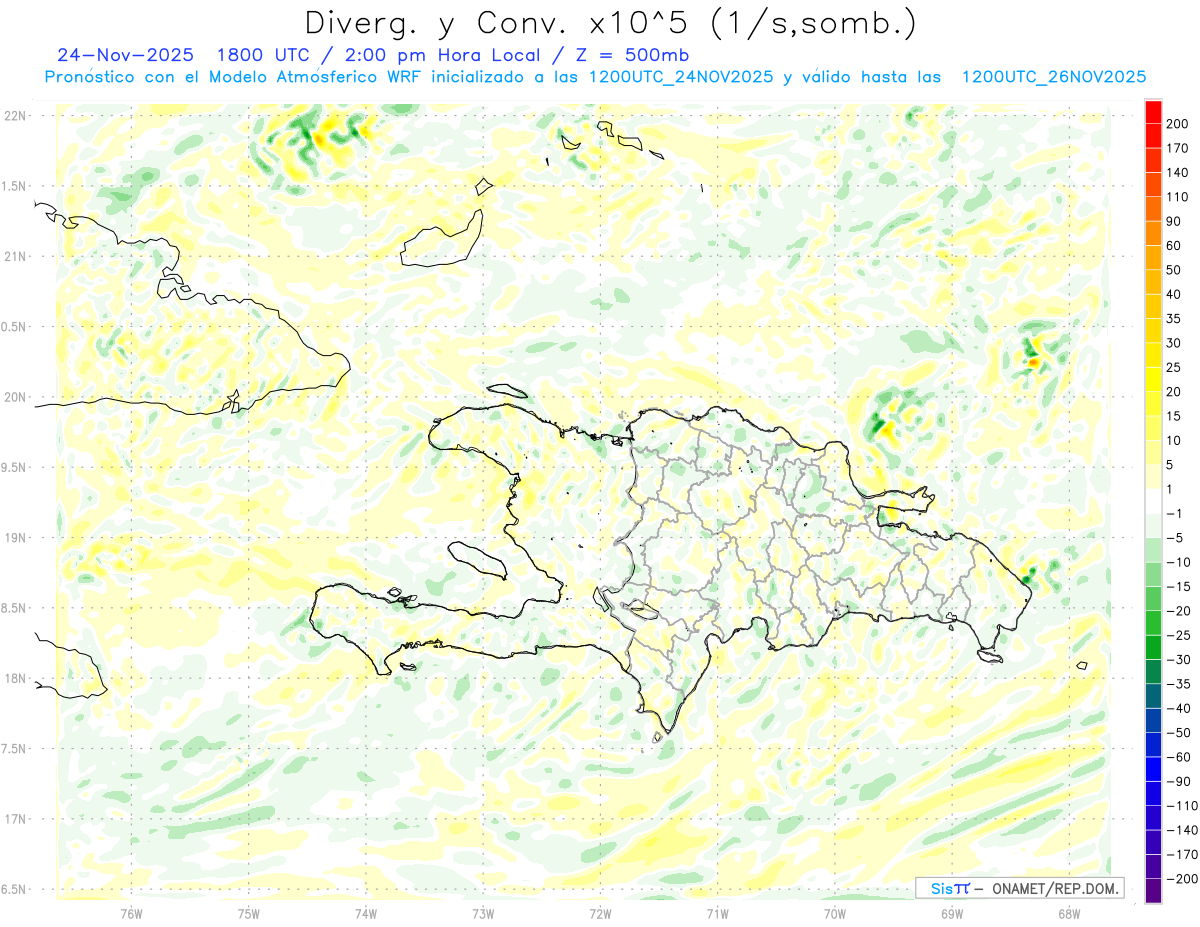Click the '90' color scale label
This screenshot has width=1200, height=927.
1175,220
